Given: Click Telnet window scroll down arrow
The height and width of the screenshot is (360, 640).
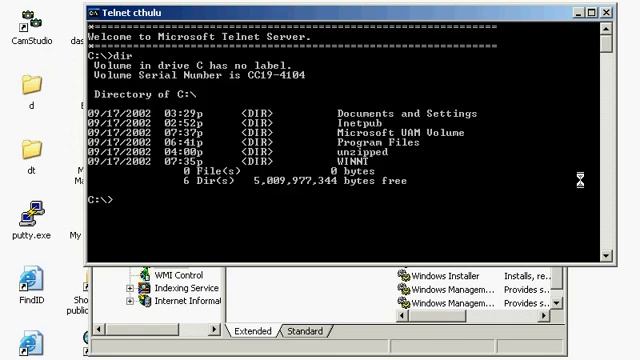Looking at the screenshot, I should (606, 256).
